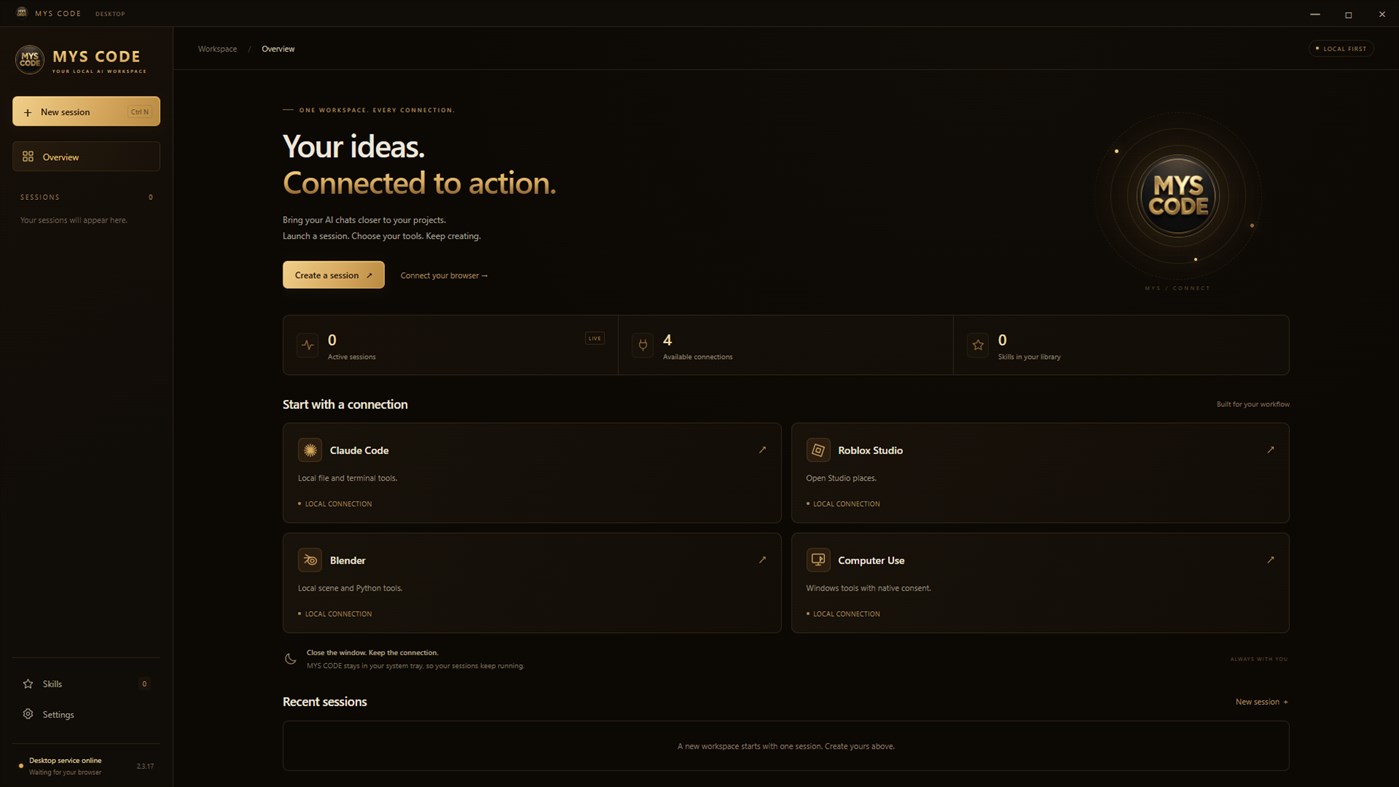The width and height of the screenshot is (1399, 787).
Task: Select the Blender connection card
Action: click(532, 583)
